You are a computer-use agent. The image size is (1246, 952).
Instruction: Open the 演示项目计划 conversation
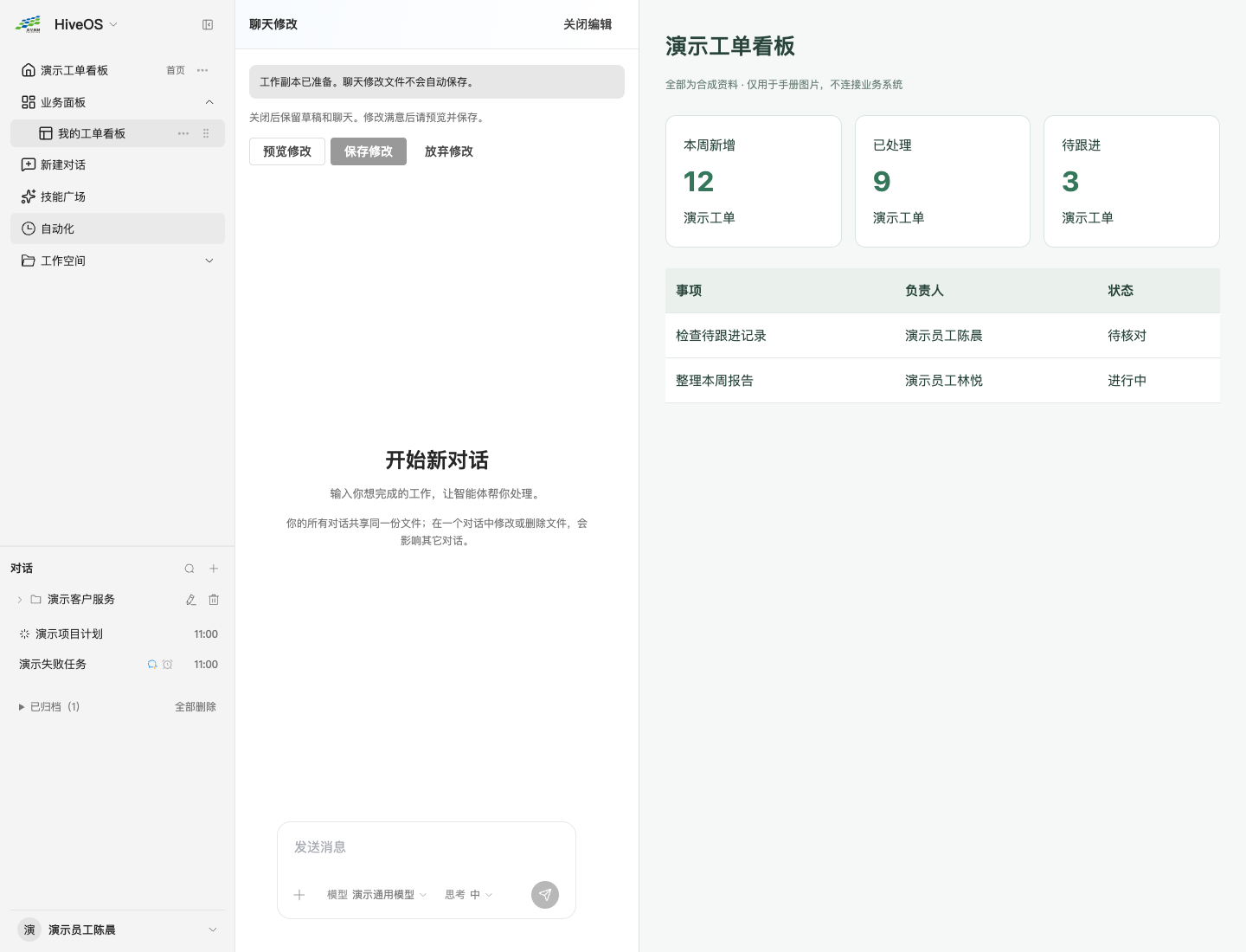tap(118, 634)
